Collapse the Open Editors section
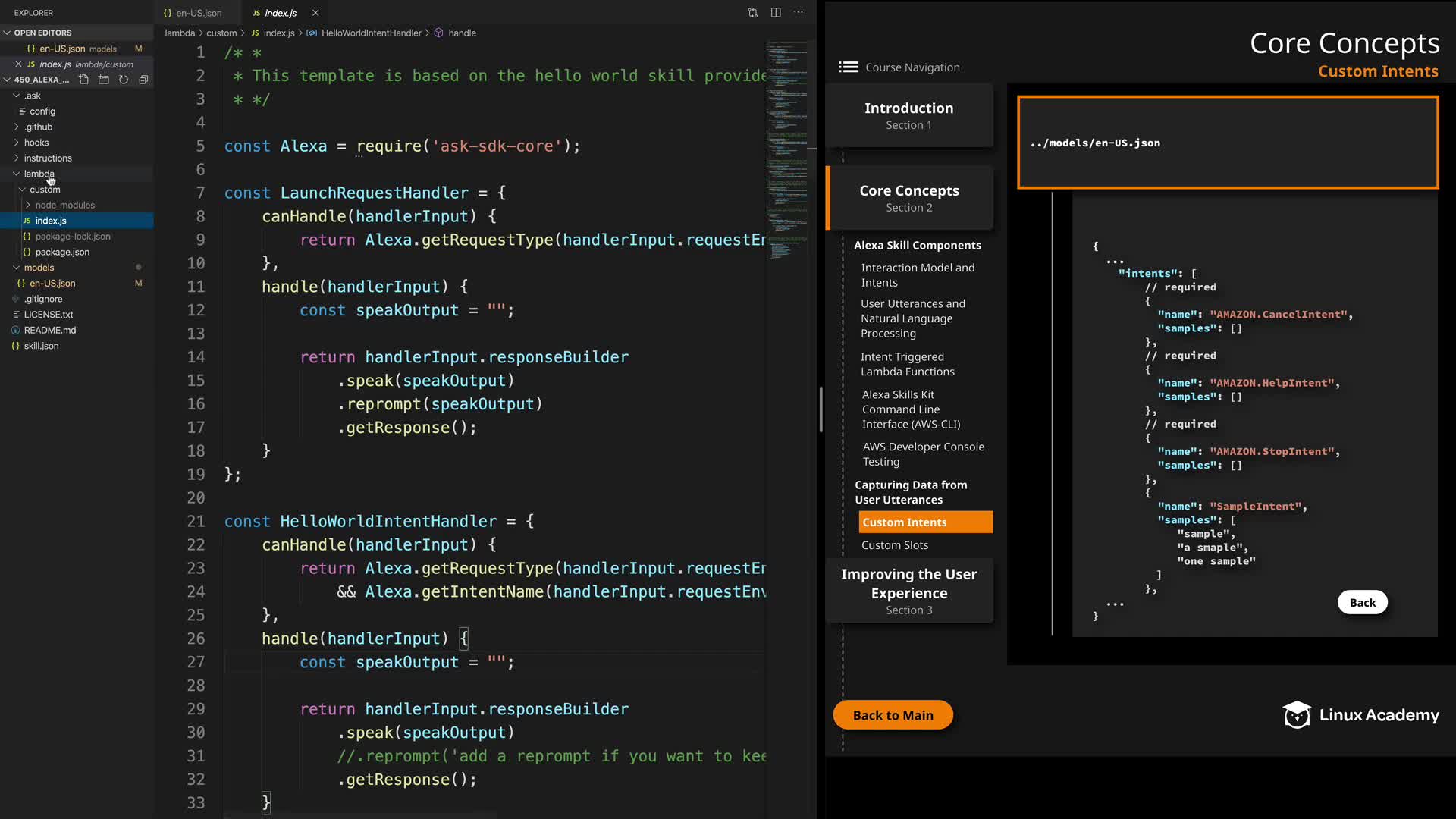 pos(7,33)
